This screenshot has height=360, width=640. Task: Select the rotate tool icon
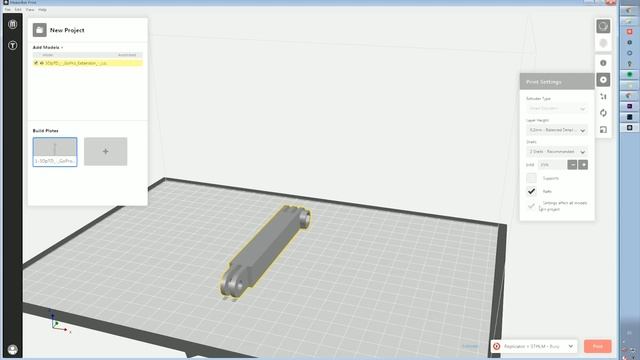[x=603, y=113]
